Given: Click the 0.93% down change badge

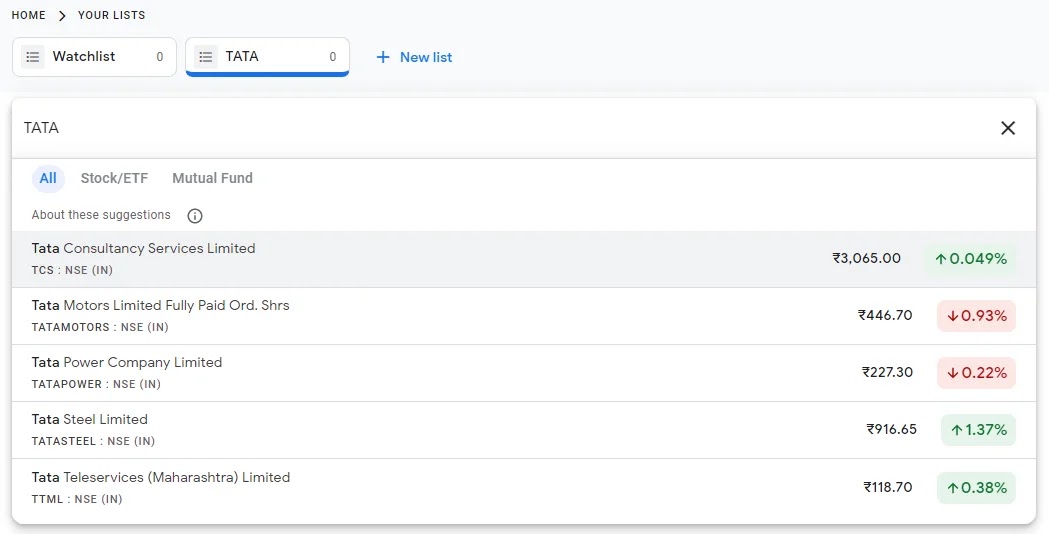Looking at the screenshot, I should 977,316.
